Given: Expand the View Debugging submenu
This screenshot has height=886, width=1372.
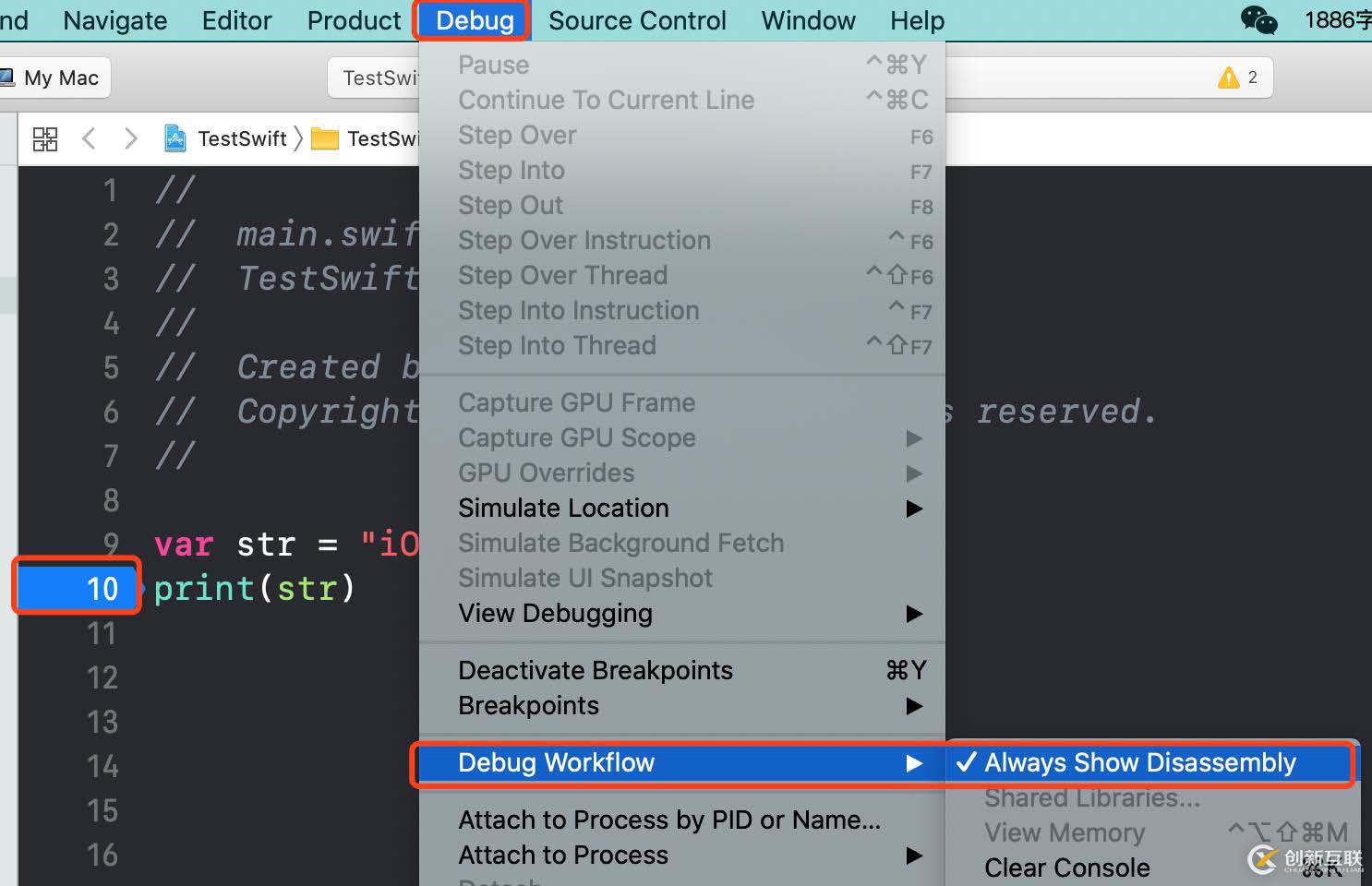Looking at the screenshot, I should coord(682,613).
